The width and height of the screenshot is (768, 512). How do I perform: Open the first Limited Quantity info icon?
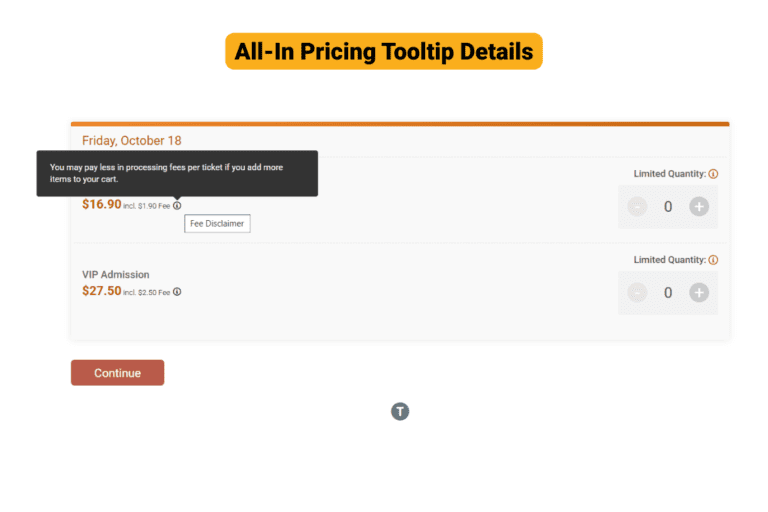tap(713, 174)
